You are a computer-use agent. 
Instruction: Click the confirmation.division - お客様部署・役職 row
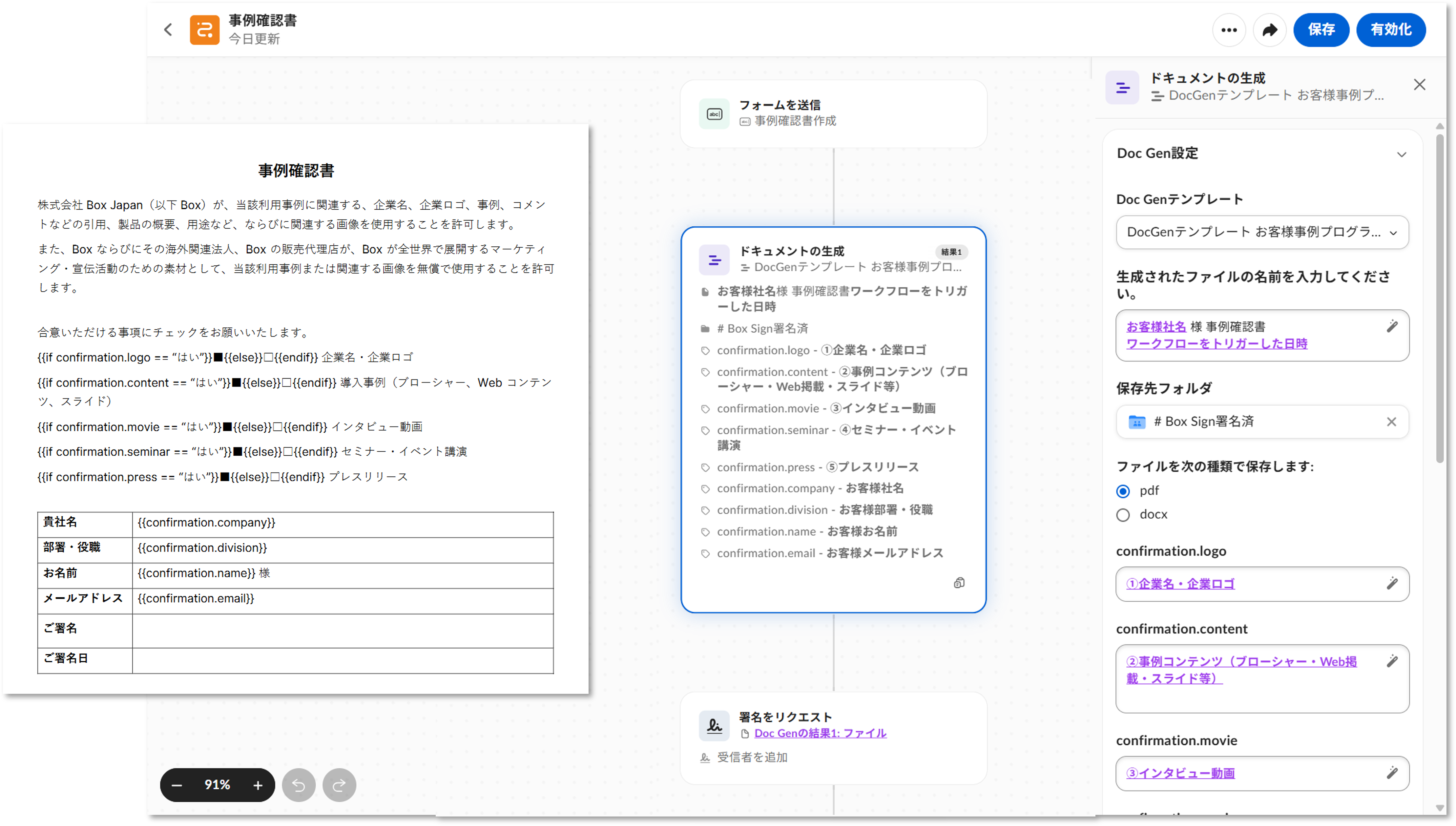(824, 509)
